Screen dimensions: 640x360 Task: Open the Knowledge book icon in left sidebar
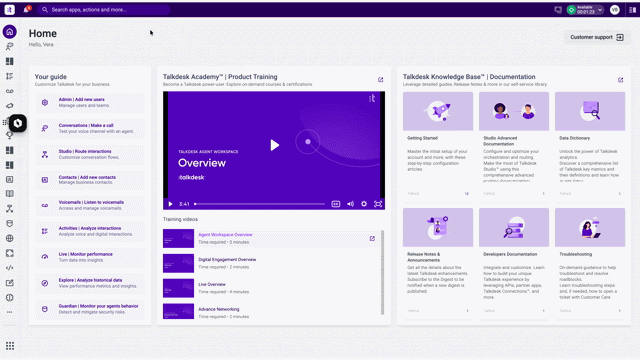pos(10,194)
